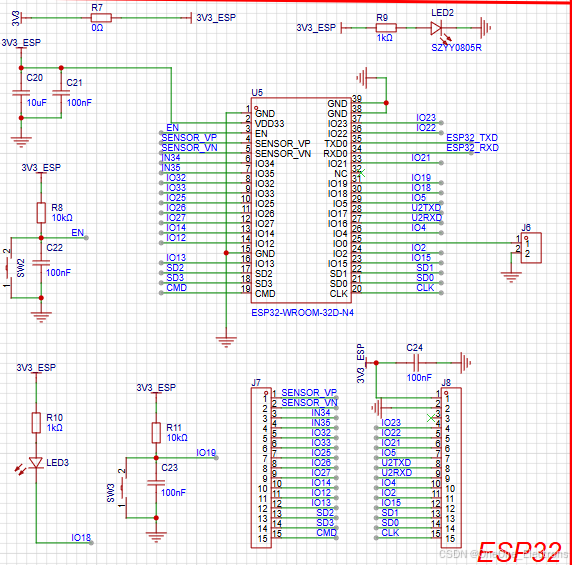Click the 100nF value of C21
The width and height of the screenshot is (572, 565).
[79, 103]
